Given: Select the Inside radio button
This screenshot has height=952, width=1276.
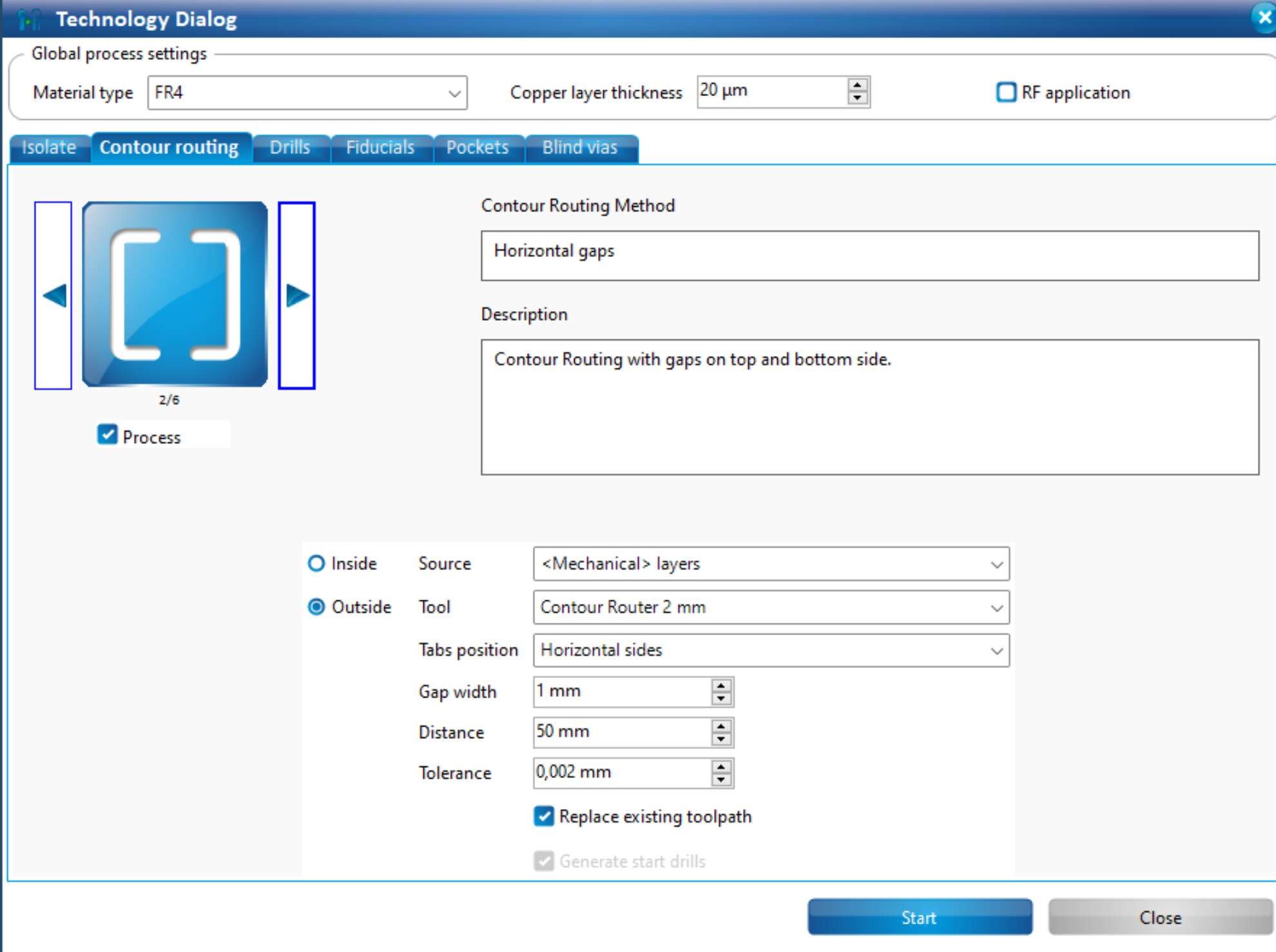Looking at the screenshot, I should click(316, 563).
